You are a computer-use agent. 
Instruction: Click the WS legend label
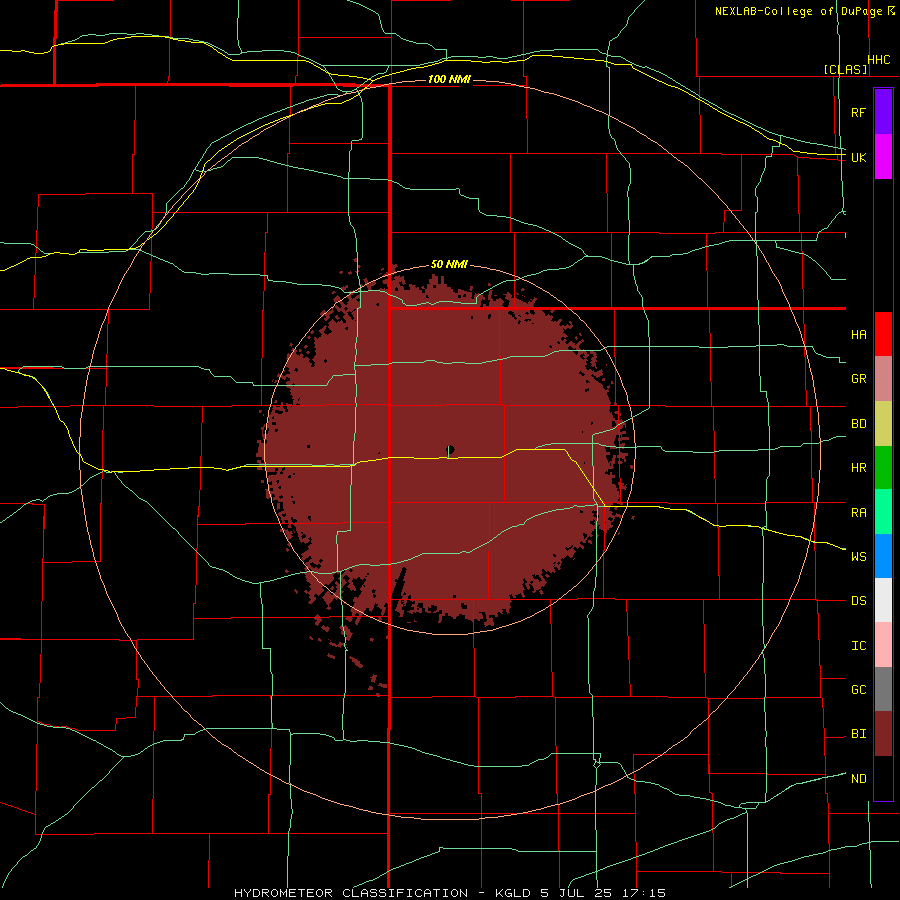click(x=858, y=557)
